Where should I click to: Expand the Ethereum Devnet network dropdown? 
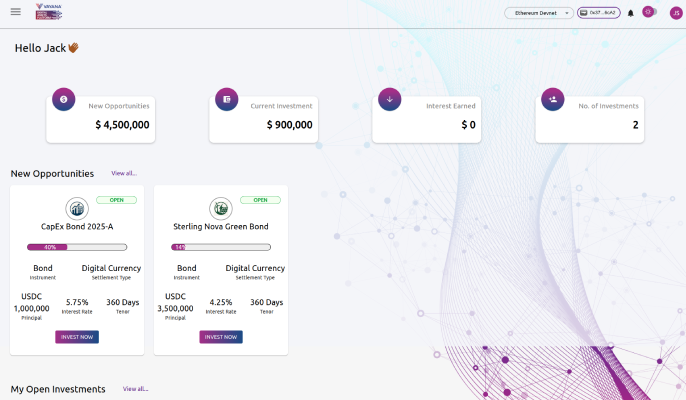539,13
